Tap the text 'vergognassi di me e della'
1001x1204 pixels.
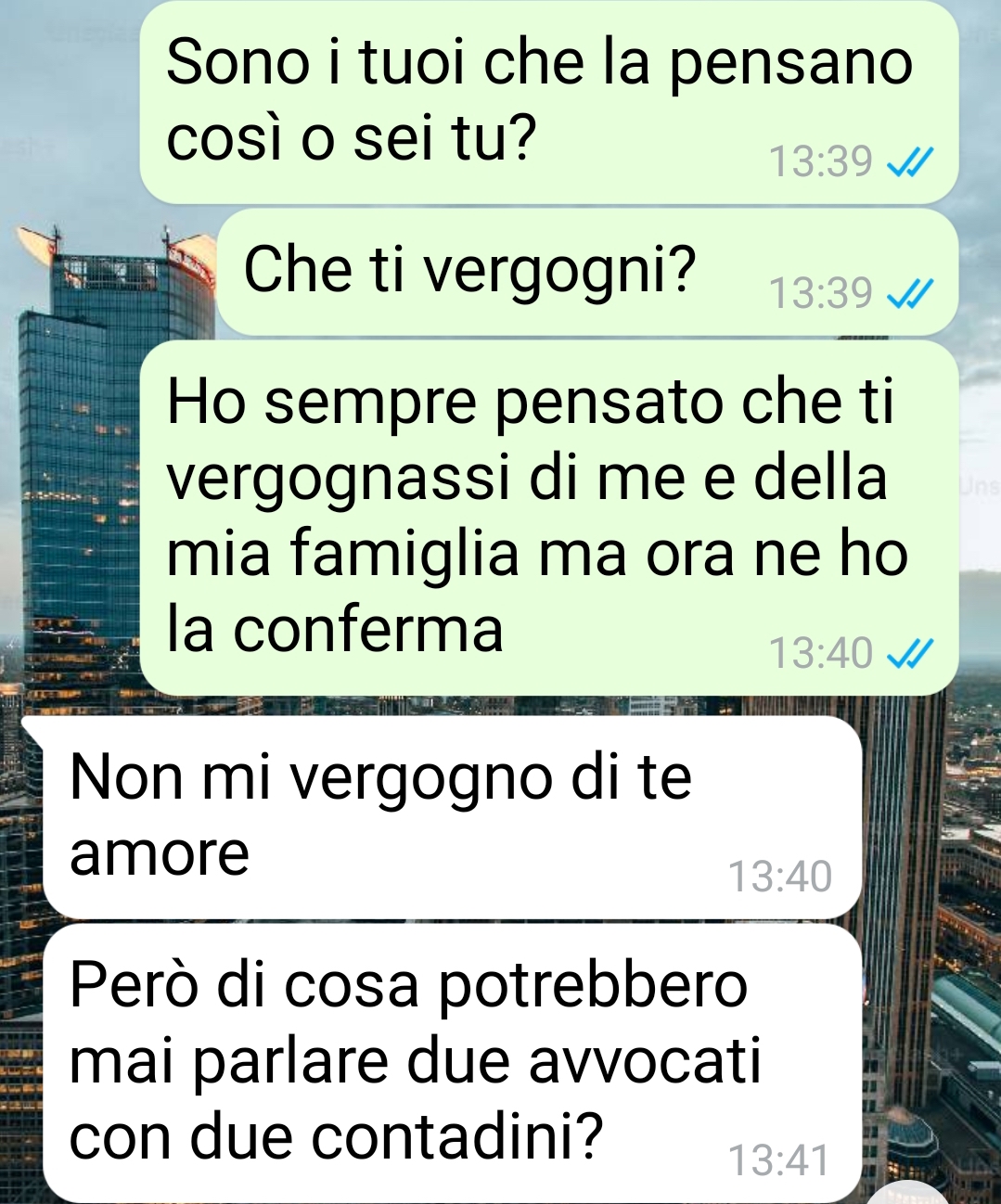[527, 478]
